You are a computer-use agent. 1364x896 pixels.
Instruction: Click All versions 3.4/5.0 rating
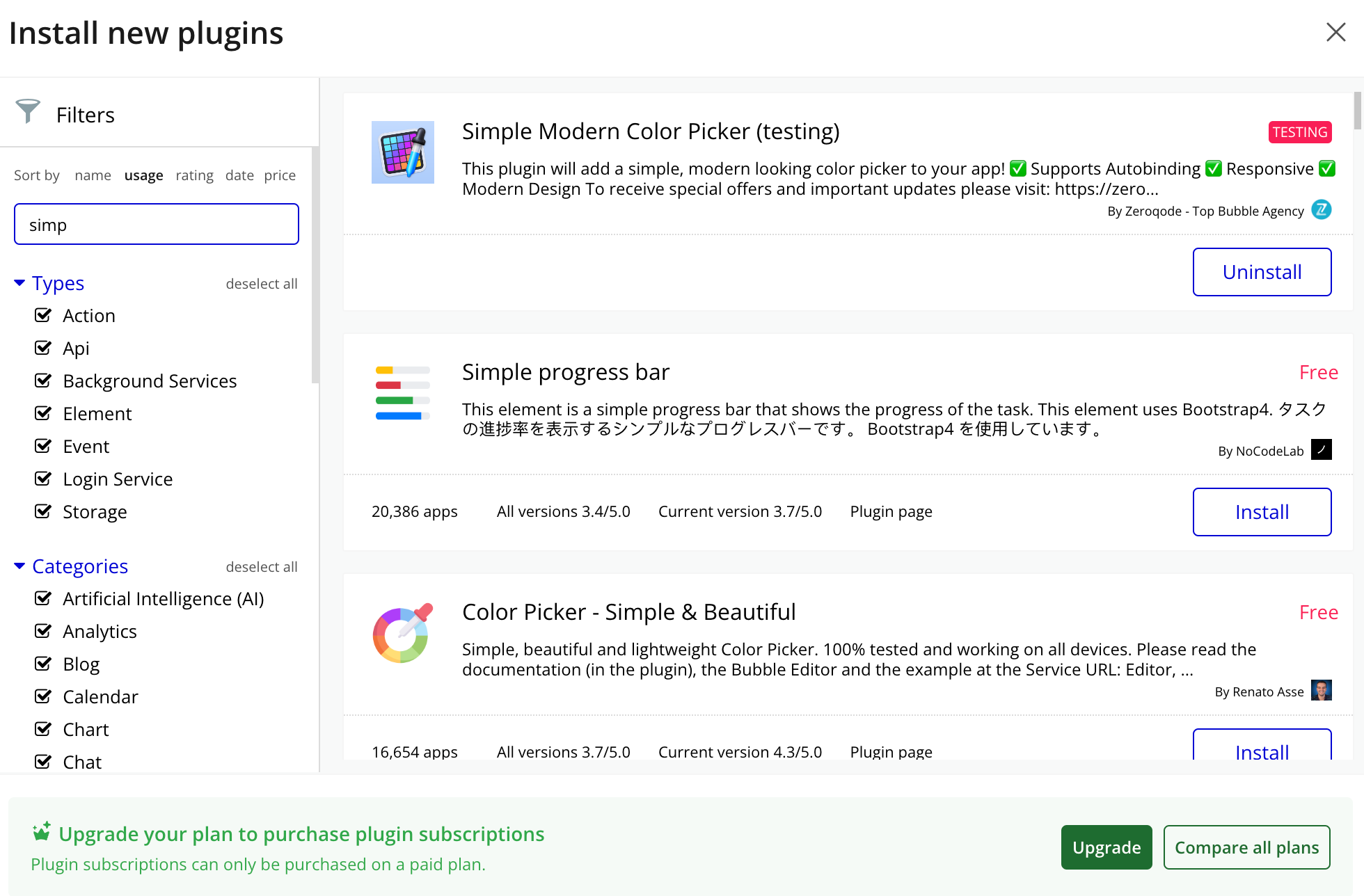click(563, 512)
